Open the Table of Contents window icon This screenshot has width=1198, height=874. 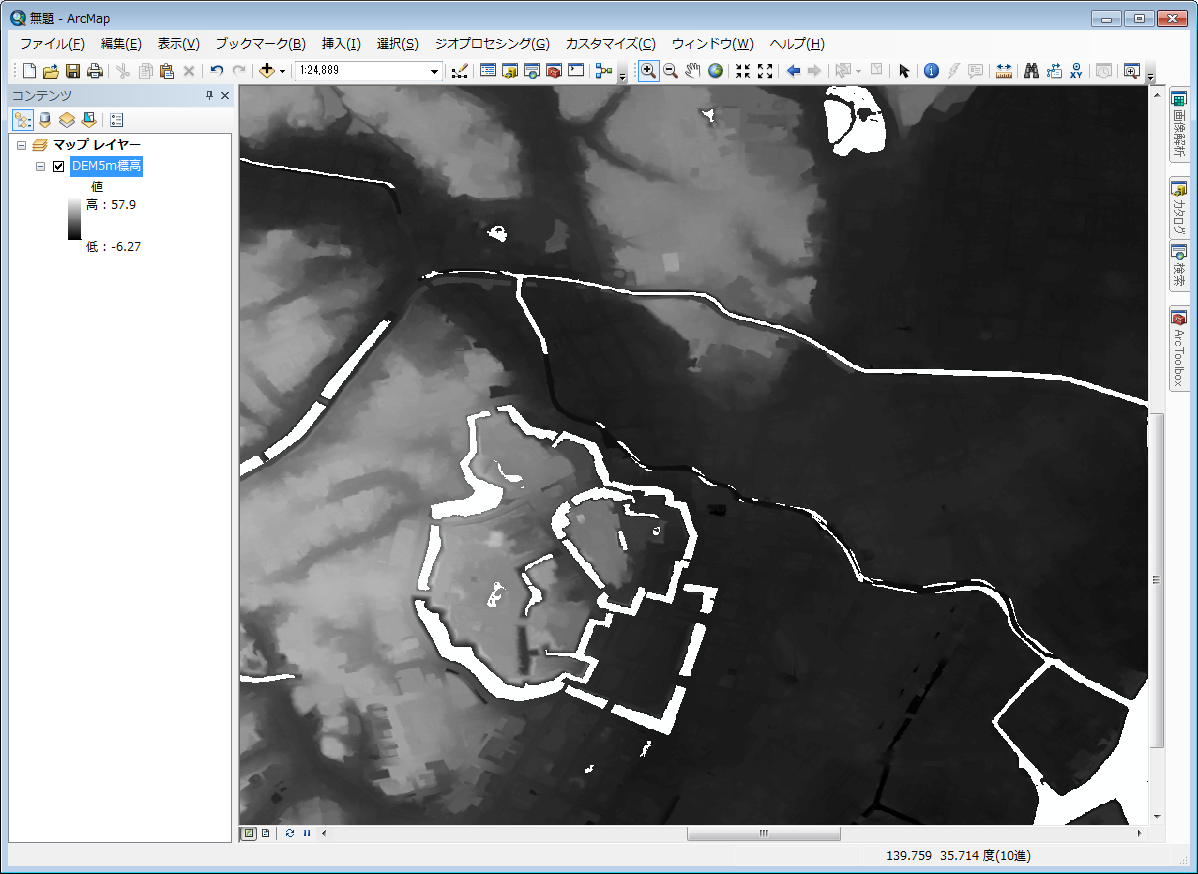pos(487,71)
